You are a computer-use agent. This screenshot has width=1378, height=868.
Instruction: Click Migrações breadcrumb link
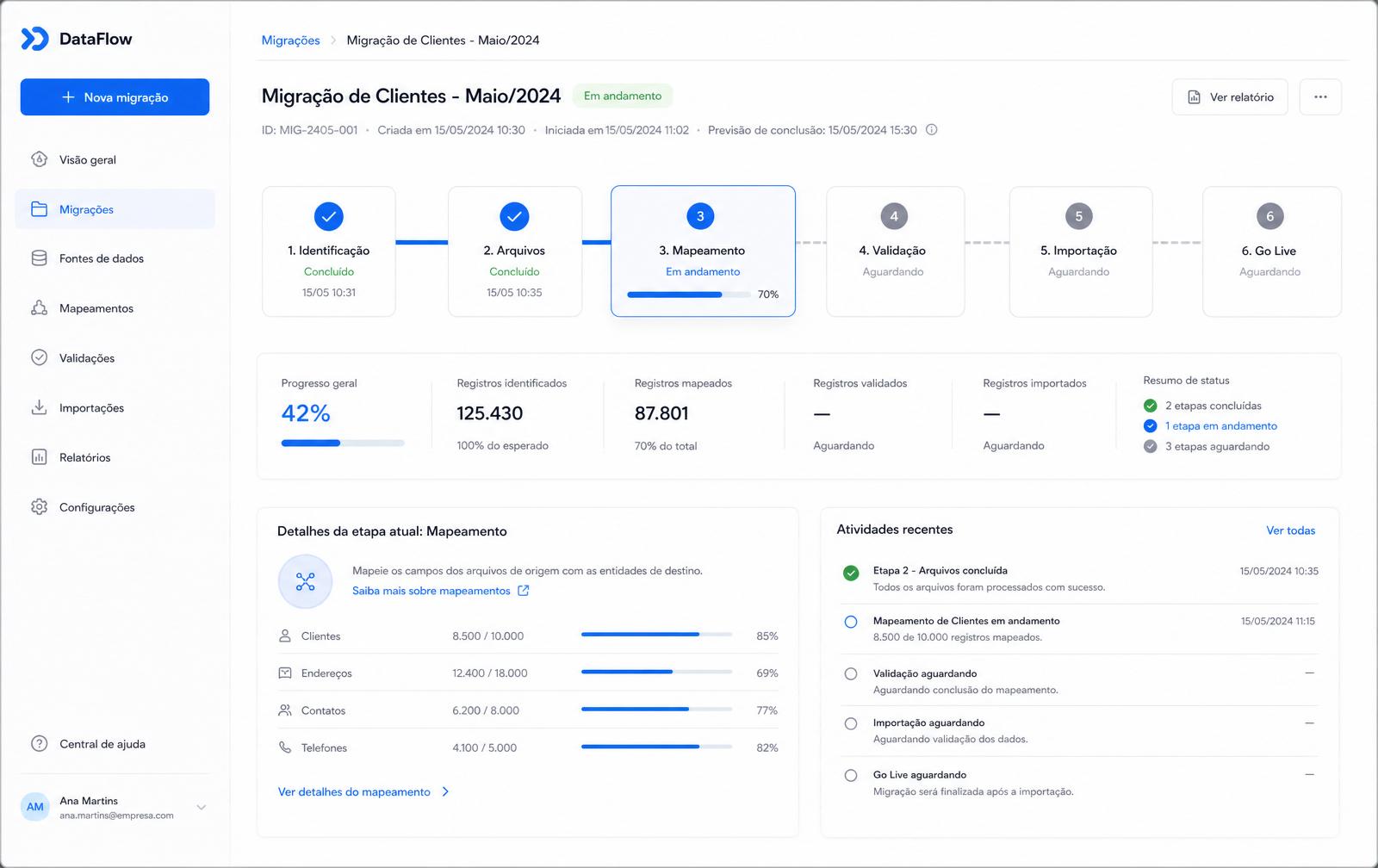(x=290, y=40)
